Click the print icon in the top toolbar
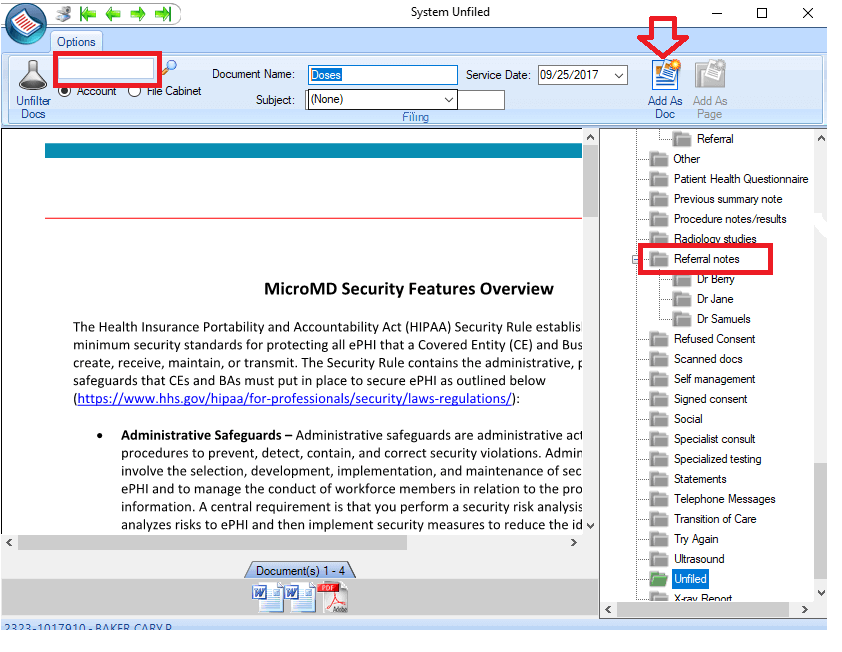 click(x=62, y=13)
